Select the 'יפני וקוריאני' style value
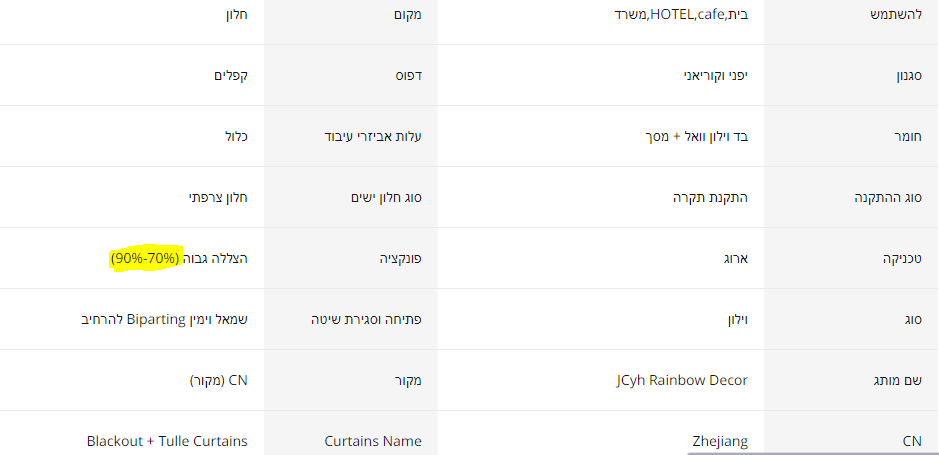Image resolution: width=939 pixels, height=455 pixels. (714, 76)
